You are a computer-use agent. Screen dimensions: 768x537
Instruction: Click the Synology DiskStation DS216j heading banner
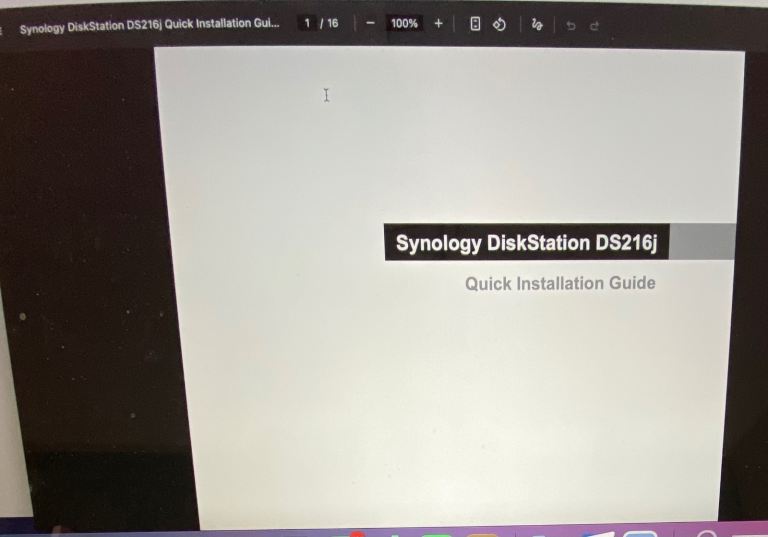point(527,242)
